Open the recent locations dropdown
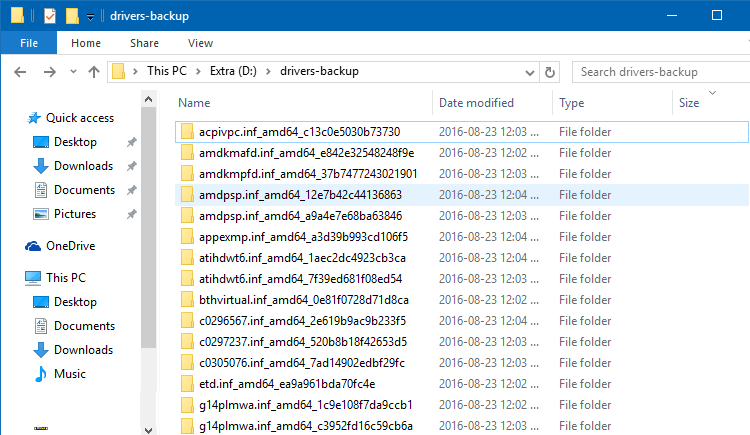750x435 pixels. [x=73, y=72]
